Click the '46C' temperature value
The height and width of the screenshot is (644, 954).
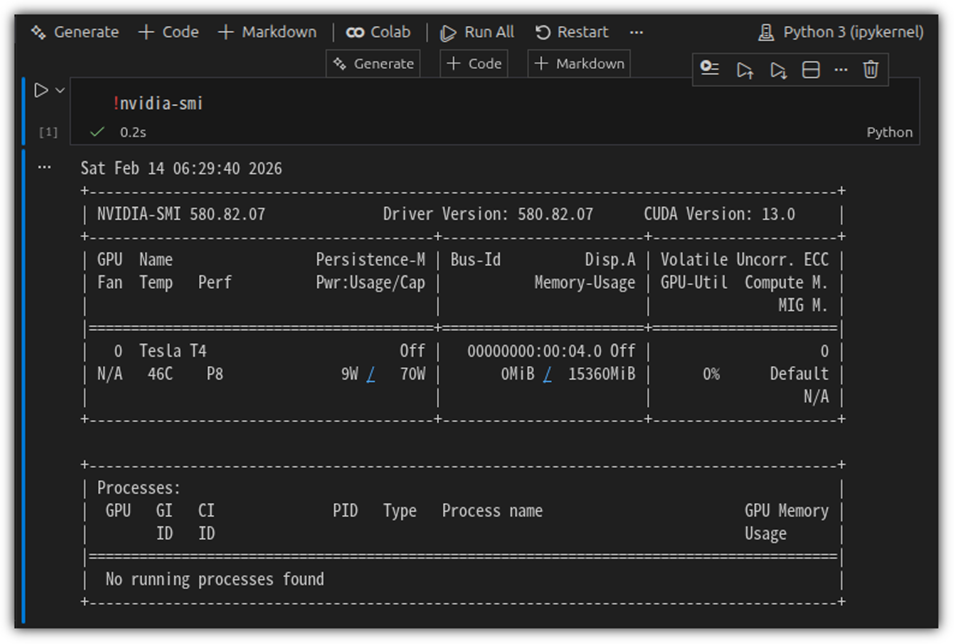click(x=160, y=374)
